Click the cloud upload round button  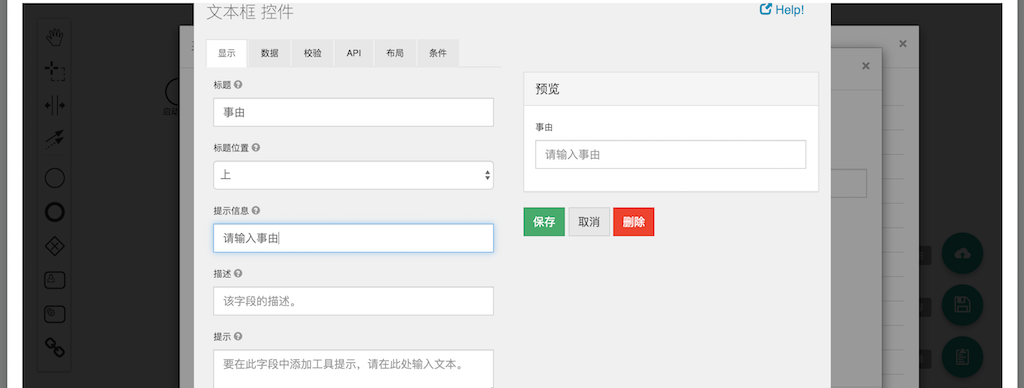click(x=962, y=253)
